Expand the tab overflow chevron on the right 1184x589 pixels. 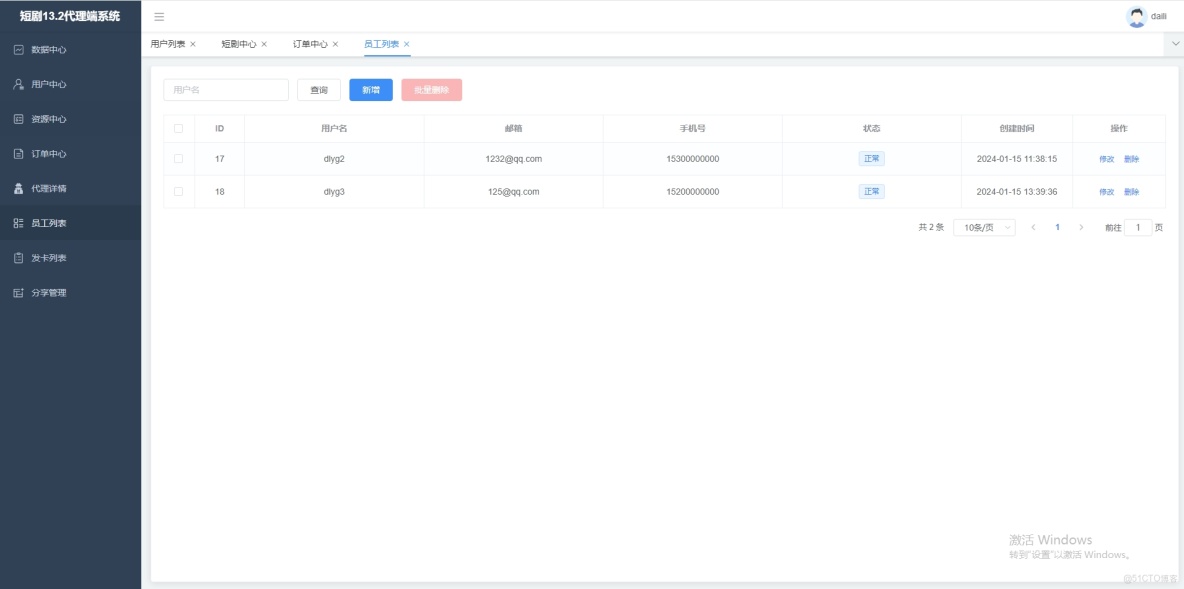pyautogui.click(x=1173, y=43)
